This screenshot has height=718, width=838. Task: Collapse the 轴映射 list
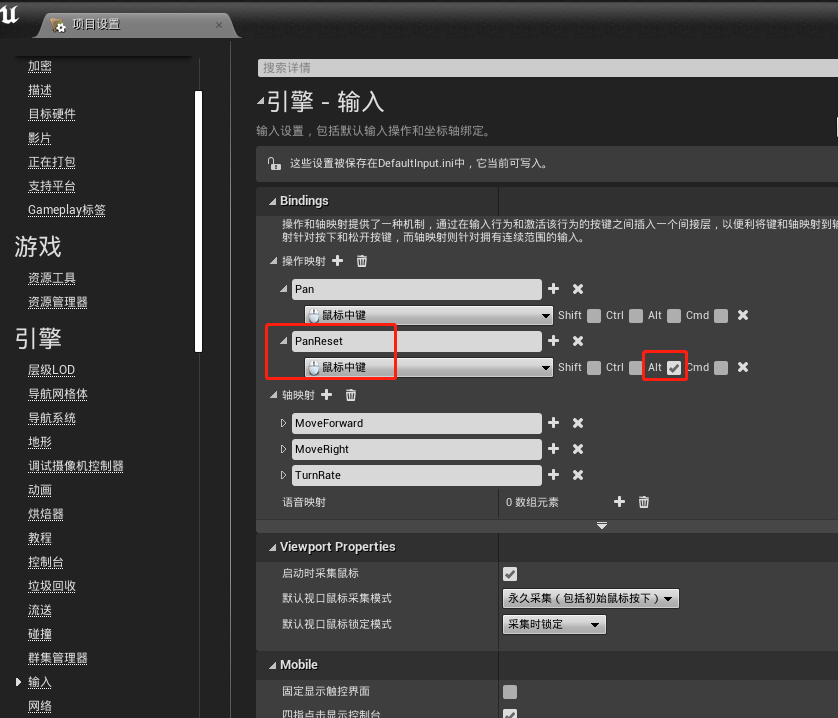tap(274, 395)
